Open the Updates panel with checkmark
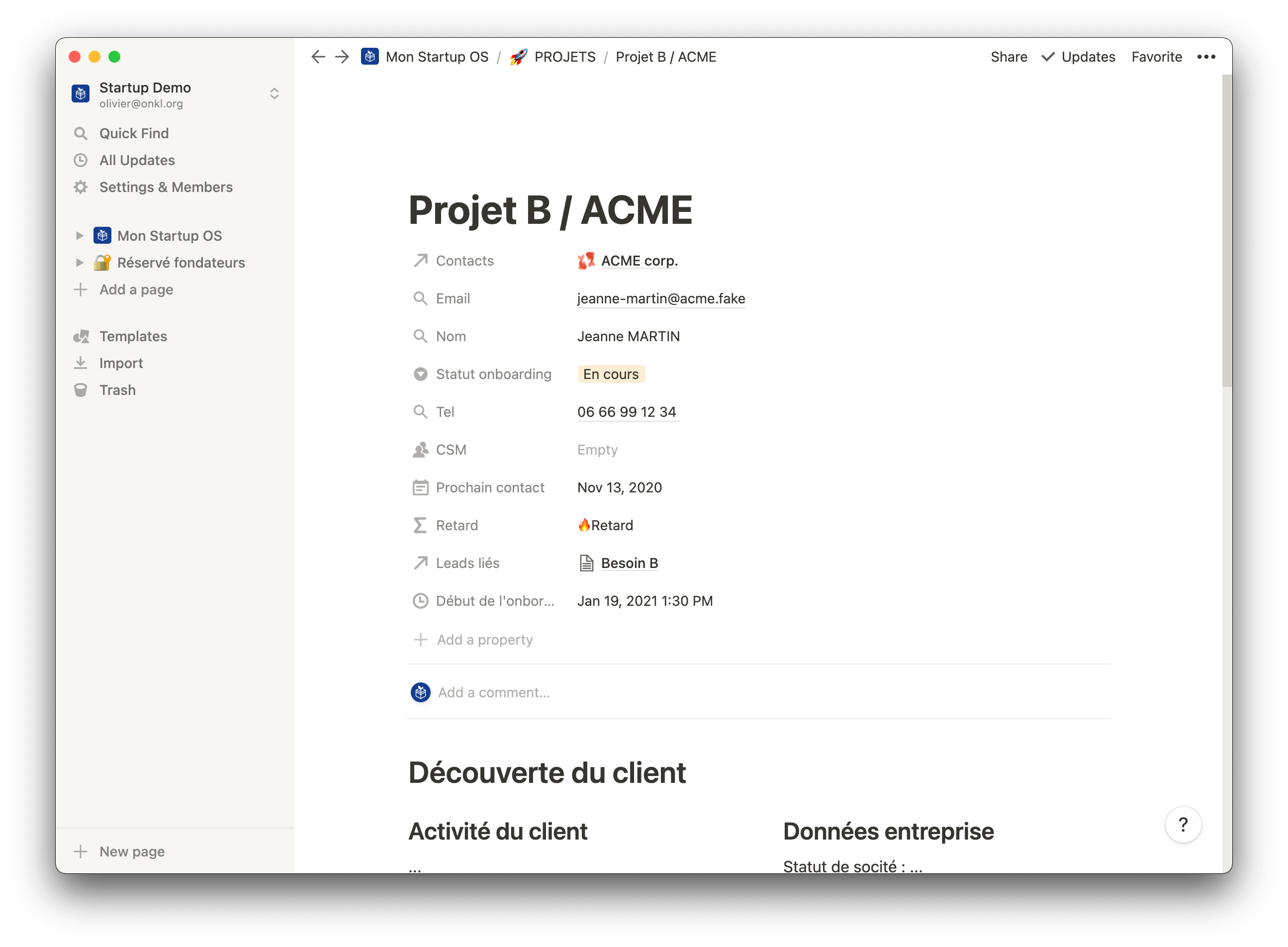The height and width of the screenshot is (947, 1288). 1078,57
